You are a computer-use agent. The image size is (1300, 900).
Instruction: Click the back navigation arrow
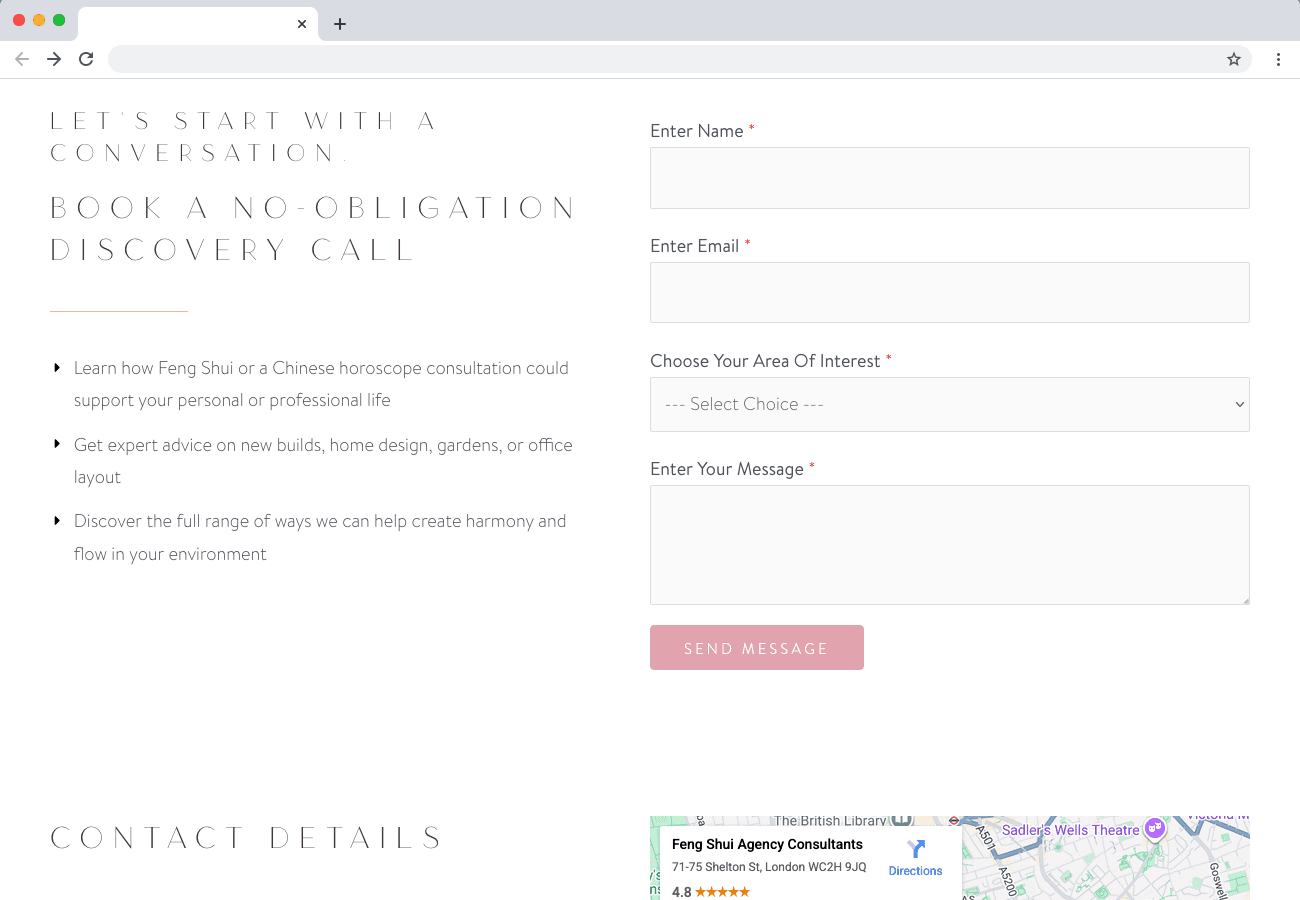click(x=22, y=59)
